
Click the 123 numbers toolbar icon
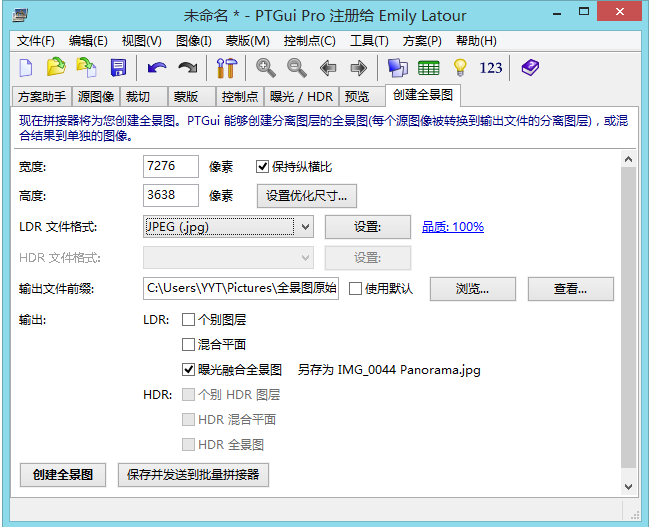click(491, 68)
